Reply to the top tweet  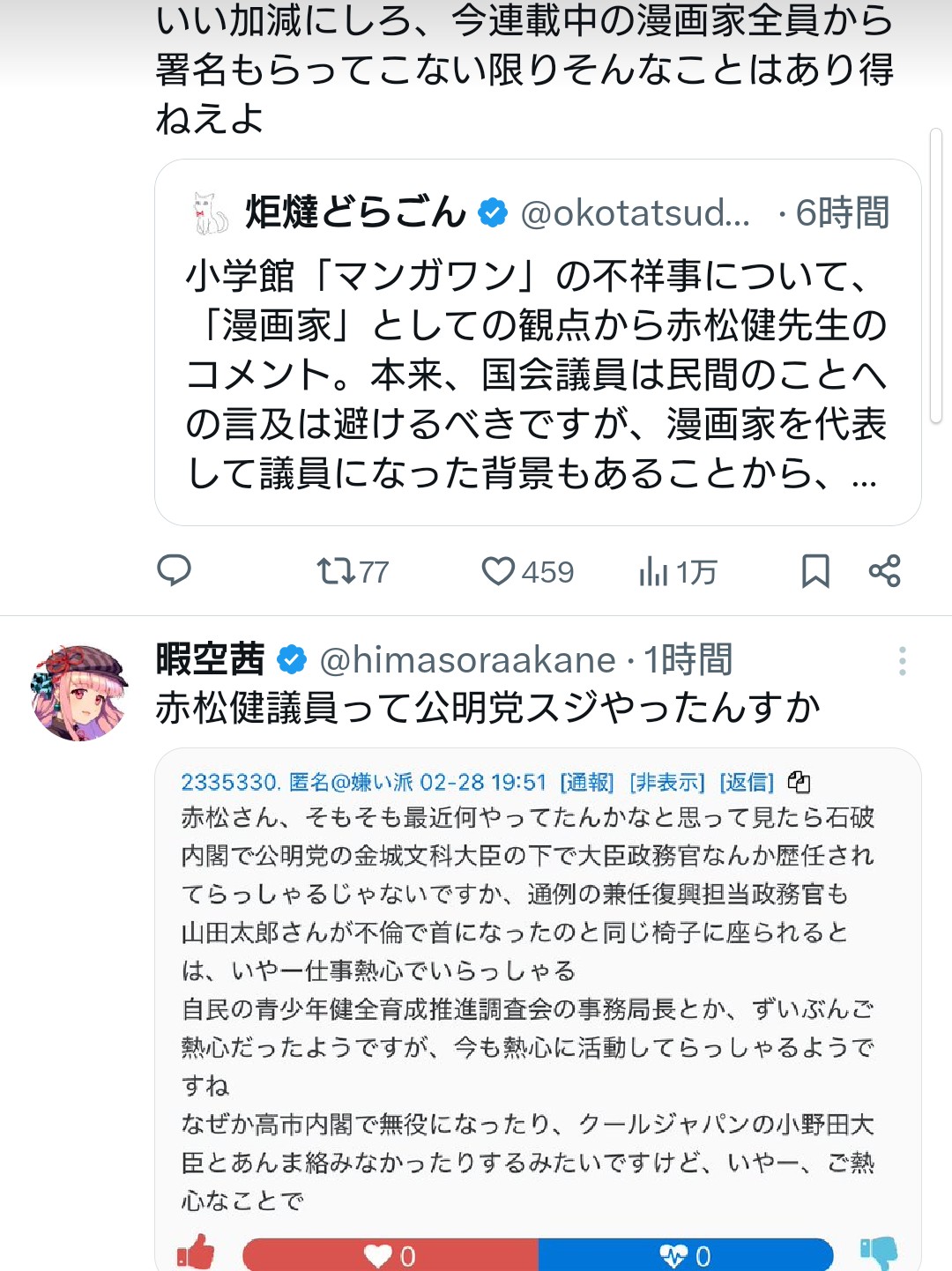tap(174, 570)
